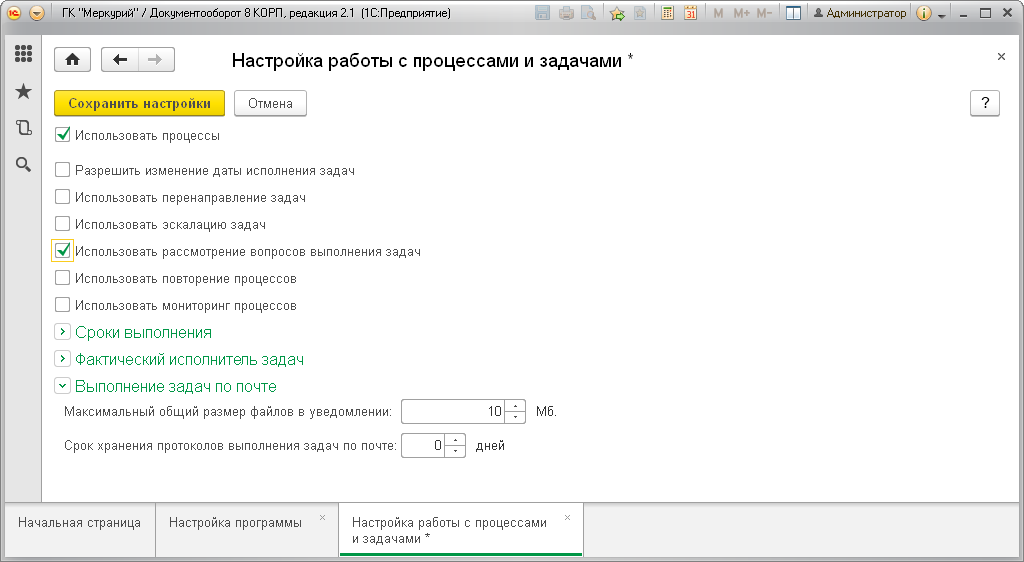Navigate back with left arrow
Image resolution: width=1024 pixels, height=562 pixels.
click(x=120, y=60)
